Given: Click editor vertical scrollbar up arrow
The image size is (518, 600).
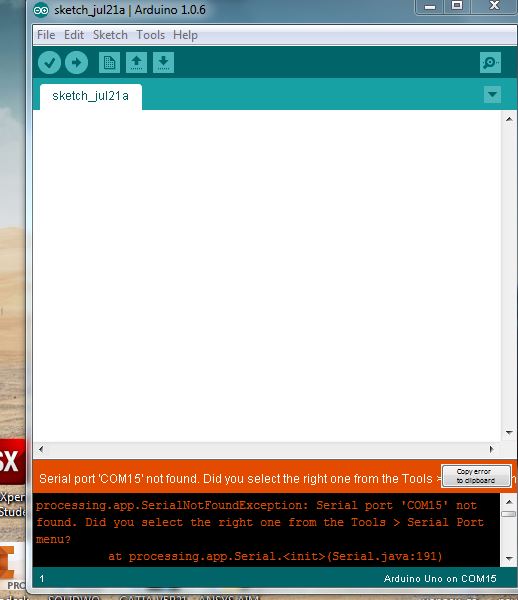Looking at the screenshot, I should click(509, 119).
